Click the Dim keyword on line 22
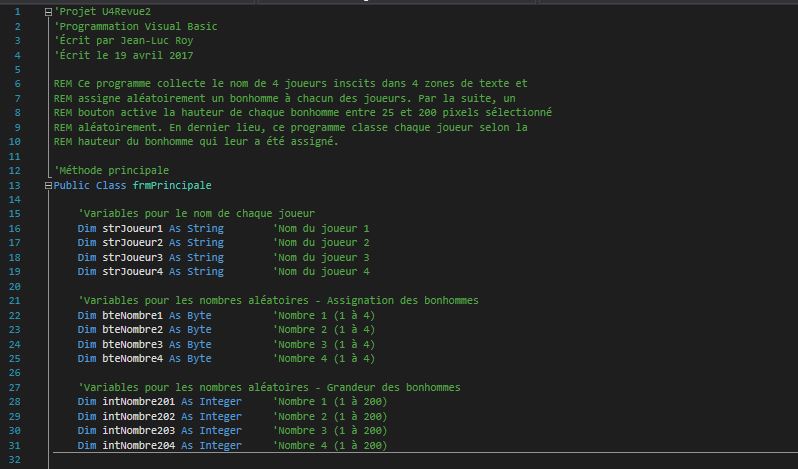Image resolution: width=798 pixels, height=469 pixels. (87, 315)
